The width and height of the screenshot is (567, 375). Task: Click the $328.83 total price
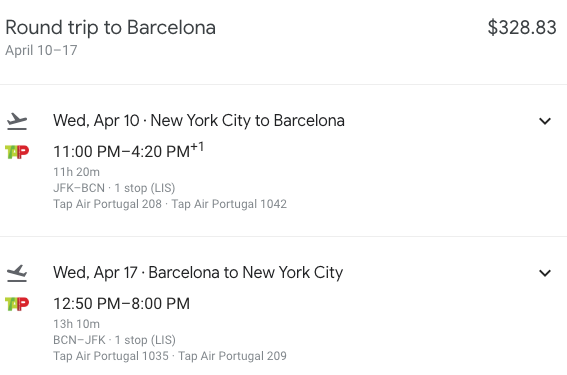coord(522,27)
